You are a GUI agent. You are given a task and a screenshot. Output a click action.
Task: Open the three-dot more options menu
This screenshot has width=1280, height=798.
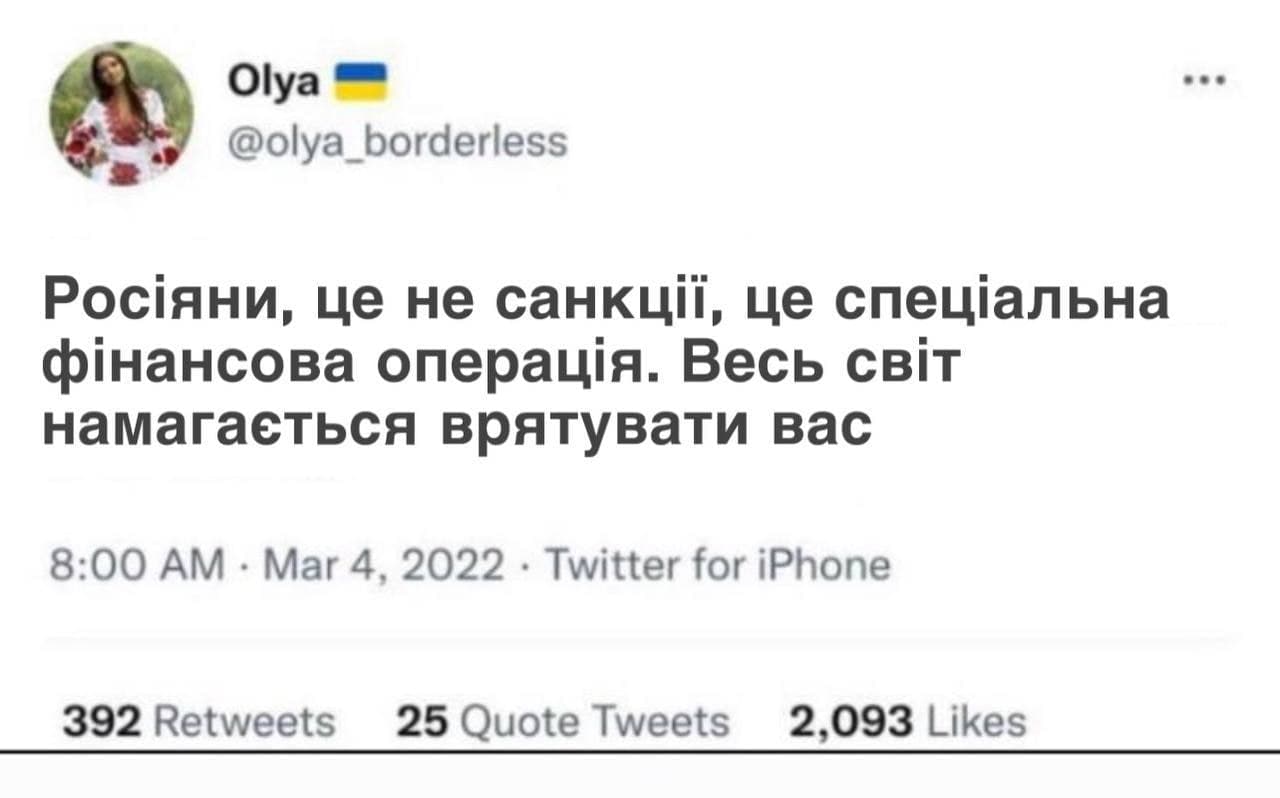[x=1199, y=81]
